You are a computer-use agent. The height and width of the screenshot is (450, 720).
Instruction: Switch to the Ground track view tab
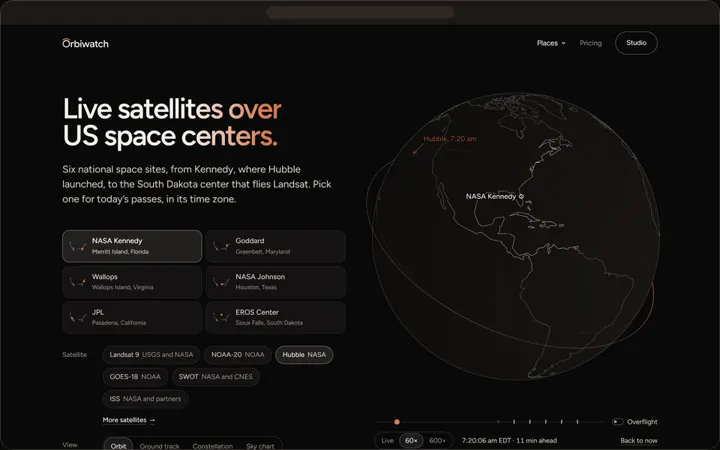159,446
